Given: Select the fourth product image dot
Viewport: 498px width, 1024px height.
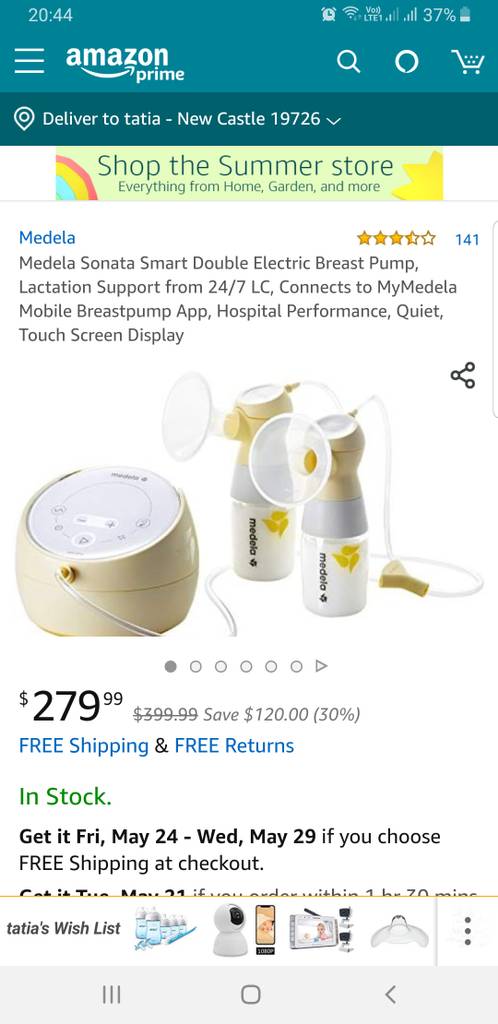Looking at the screenshot, I should (x=246, y=666).
